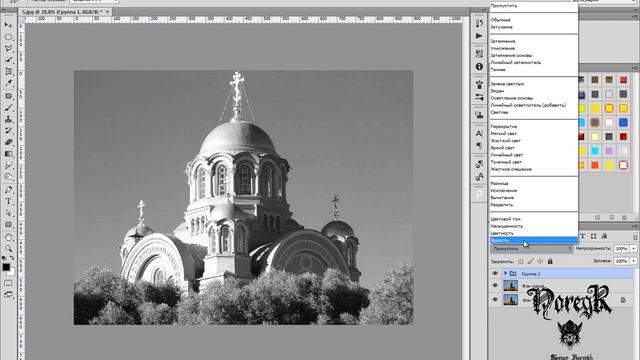Select the History Brush tool
Viewport: 640px width, 360px height.
8,131
